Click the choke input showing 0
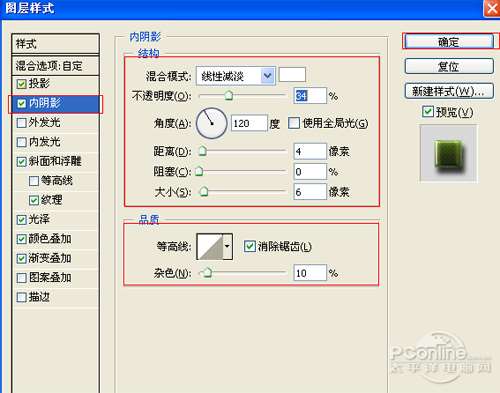 coord(310,172)
